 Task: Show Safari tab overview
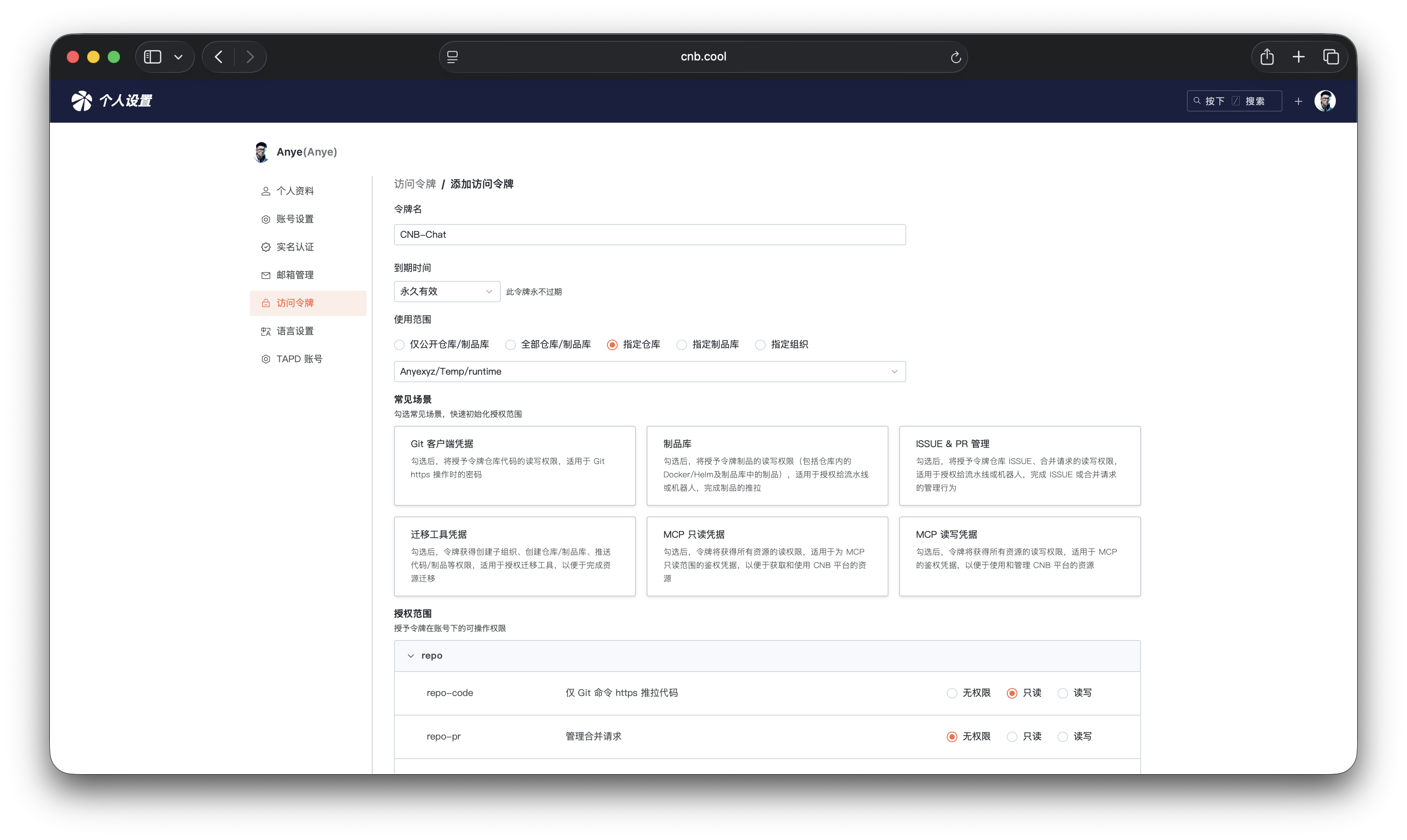[1331, 56]
